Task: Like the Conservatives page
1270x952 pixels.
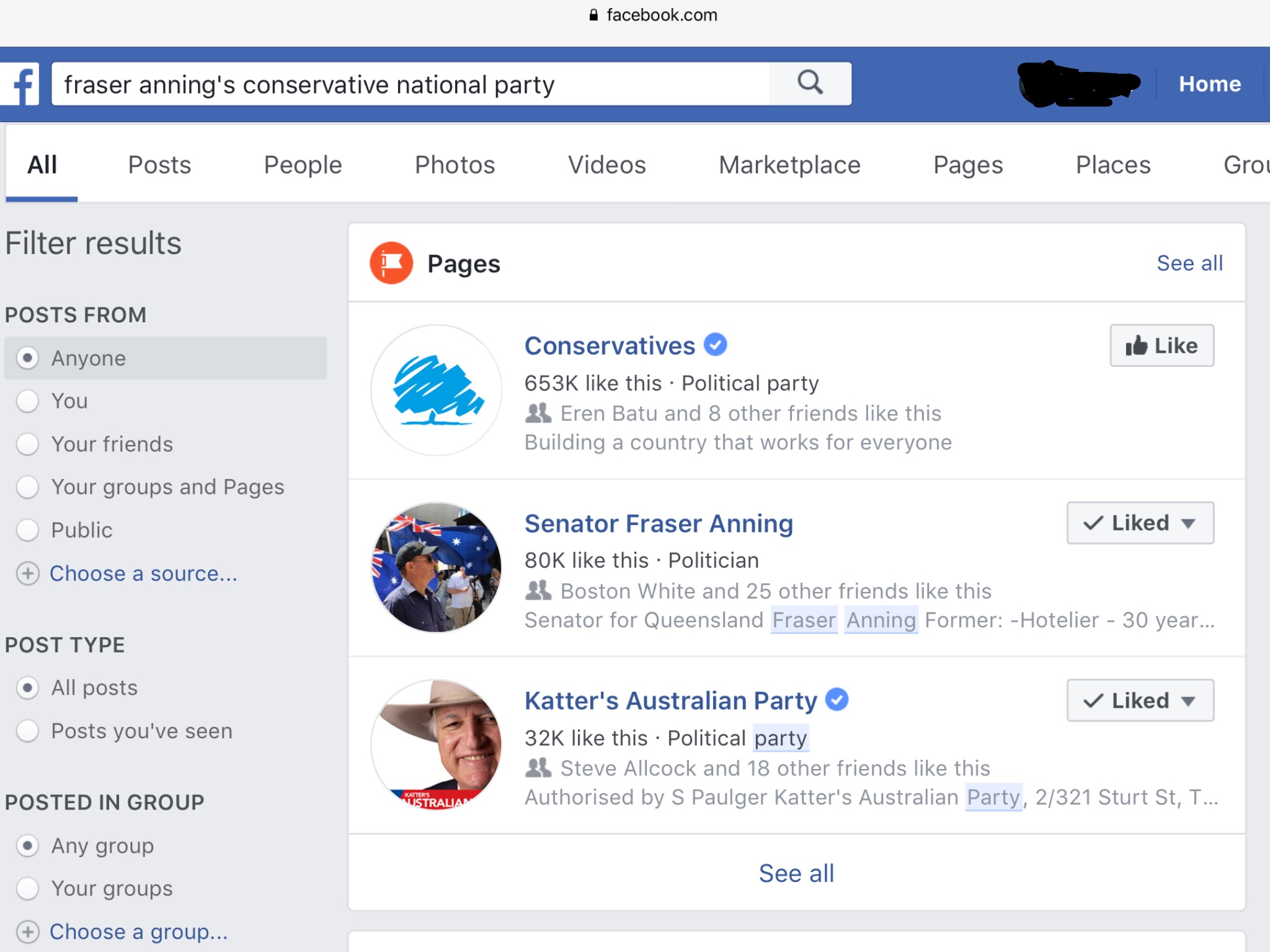Action: point(1162,345)
